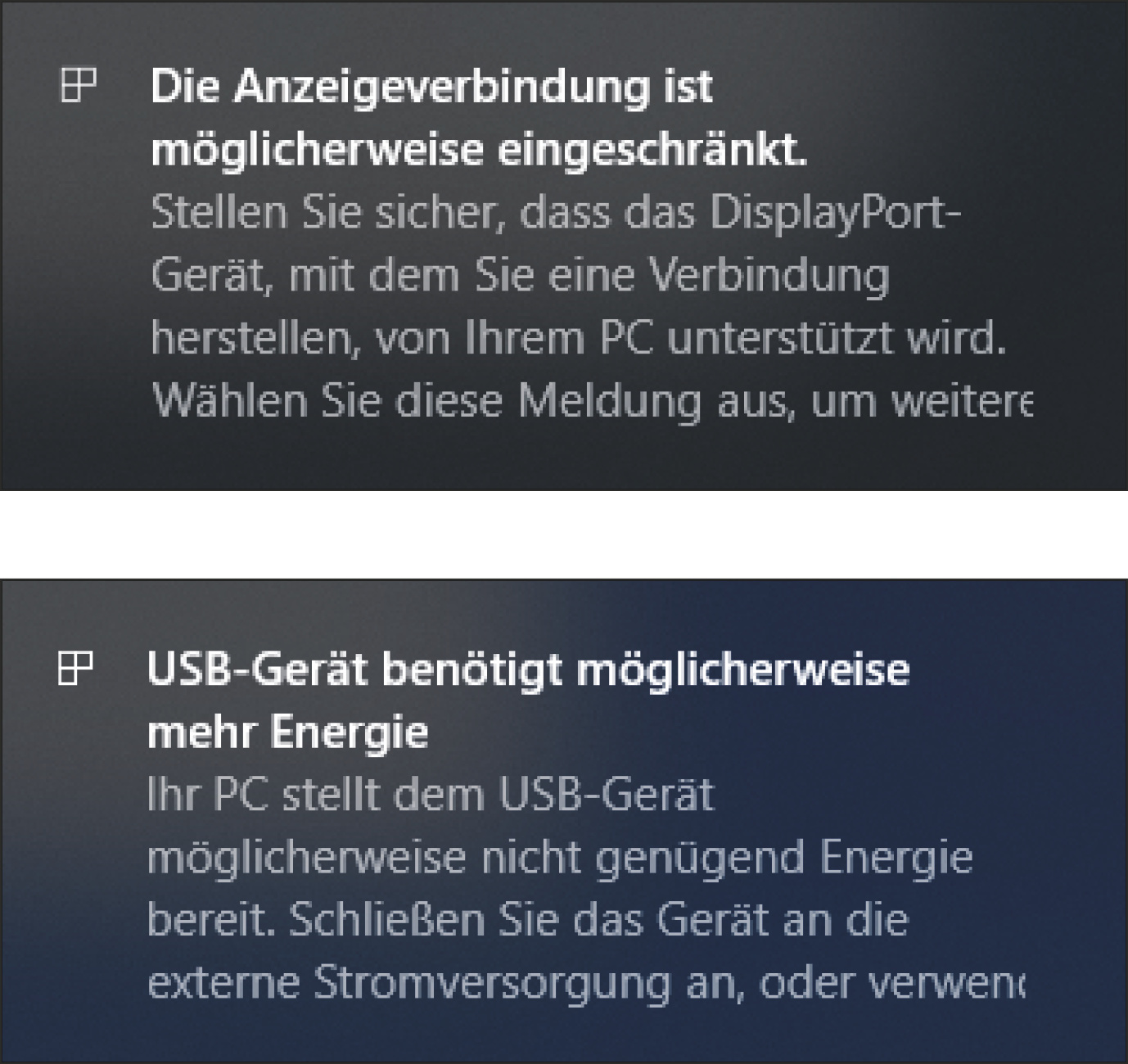Click the word "Meldung" in the display notification

pyautogui.click(x=610, y=401)
